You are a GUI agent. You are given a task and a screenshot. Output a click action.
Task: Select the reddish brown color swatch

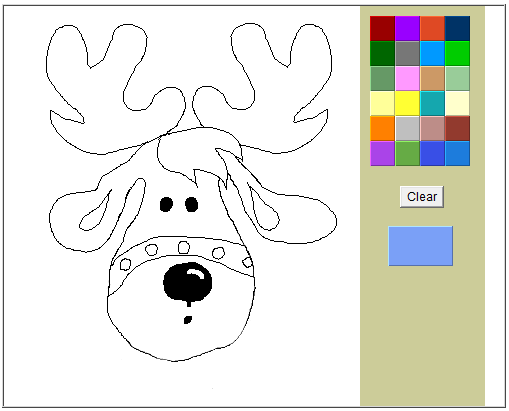[457, 128]
